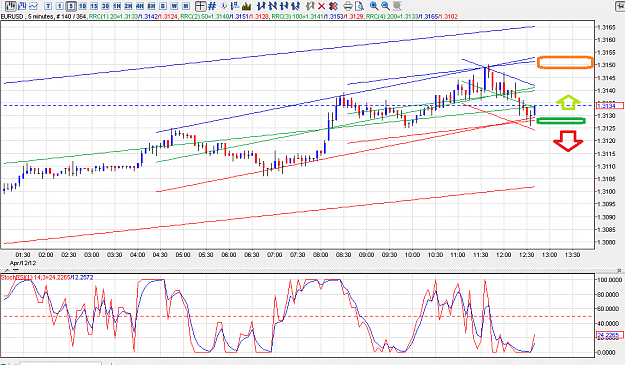Screen dimensions: 625x365
Task: Open the price/period settings icon
Action: [x=235, y=6]
